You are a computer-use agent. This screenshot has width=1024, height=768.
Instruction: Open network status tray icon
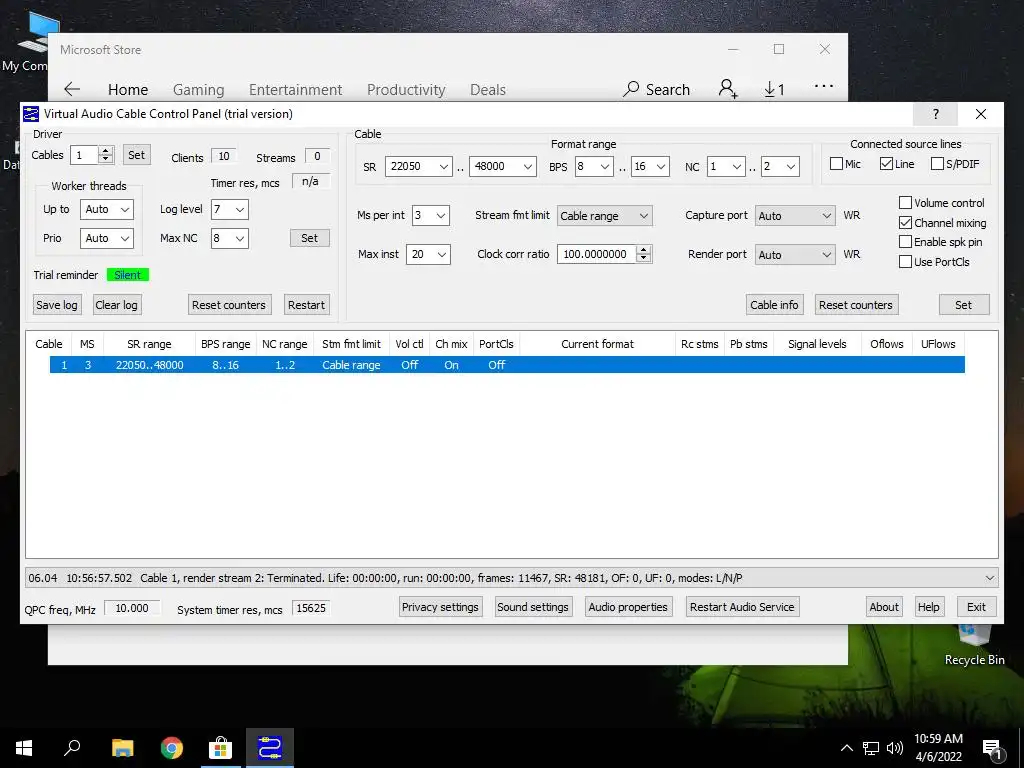(x=871, y=748)
